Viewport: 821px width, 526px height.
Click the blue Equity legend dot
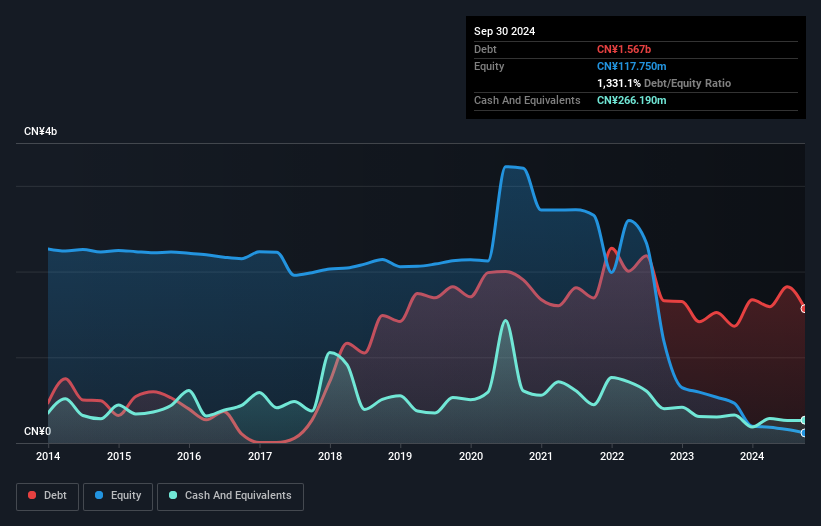[x=99, y=495]
